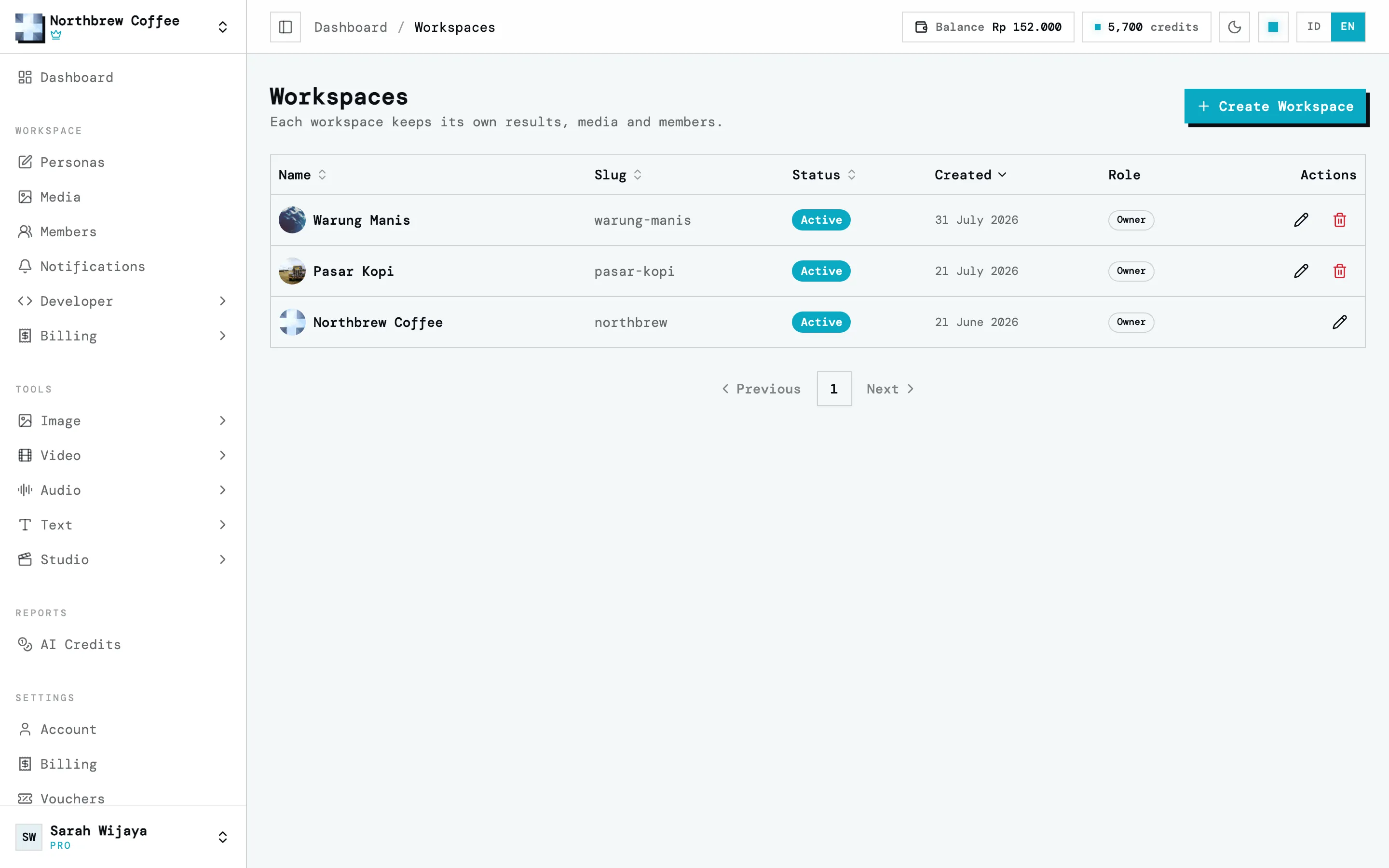Open the Sarah Wijaya user menu
This screenshot has width=1389, height=868.
(123, 837)
